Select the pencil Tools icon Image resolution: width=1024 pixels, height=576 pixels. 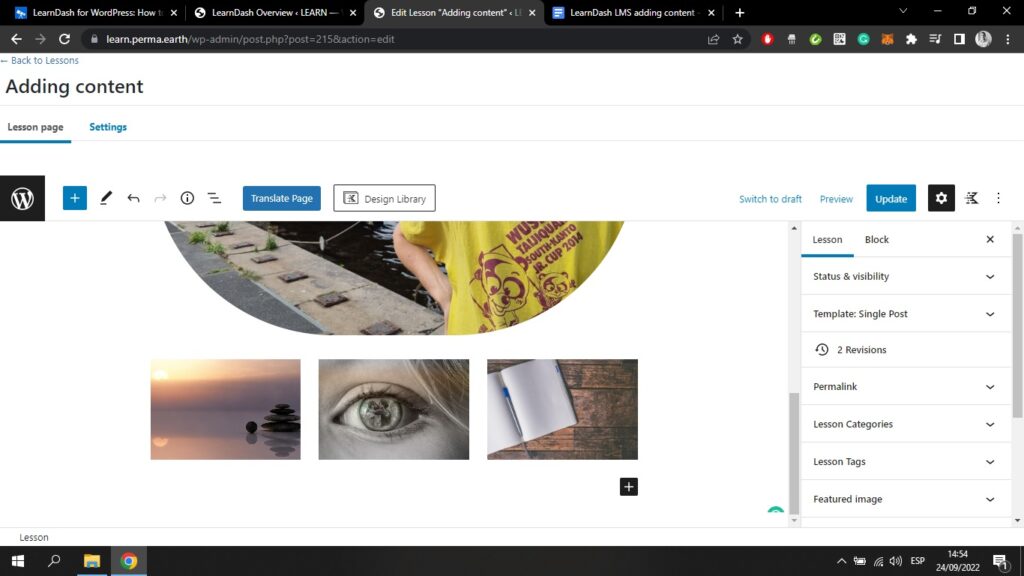[x=106, y=198]
